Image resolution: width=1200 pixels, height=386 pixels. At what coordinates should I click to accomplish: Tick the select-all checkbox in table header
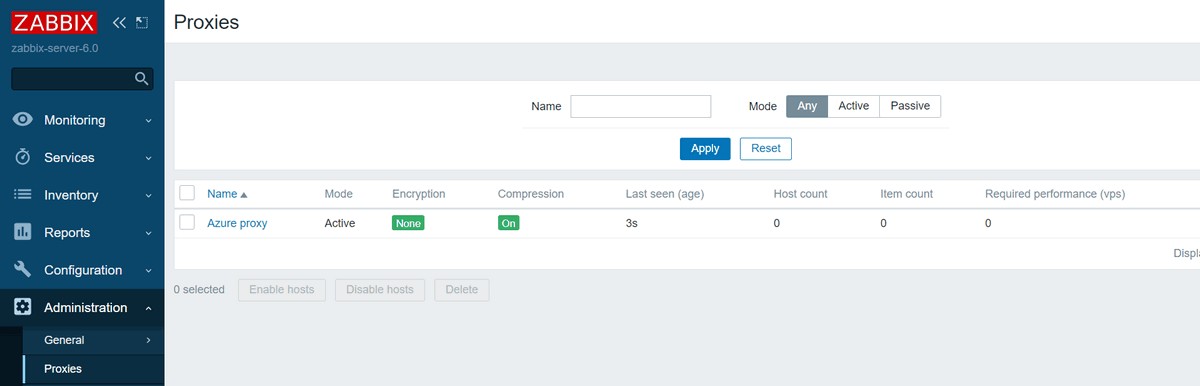(x=187, y=193)
